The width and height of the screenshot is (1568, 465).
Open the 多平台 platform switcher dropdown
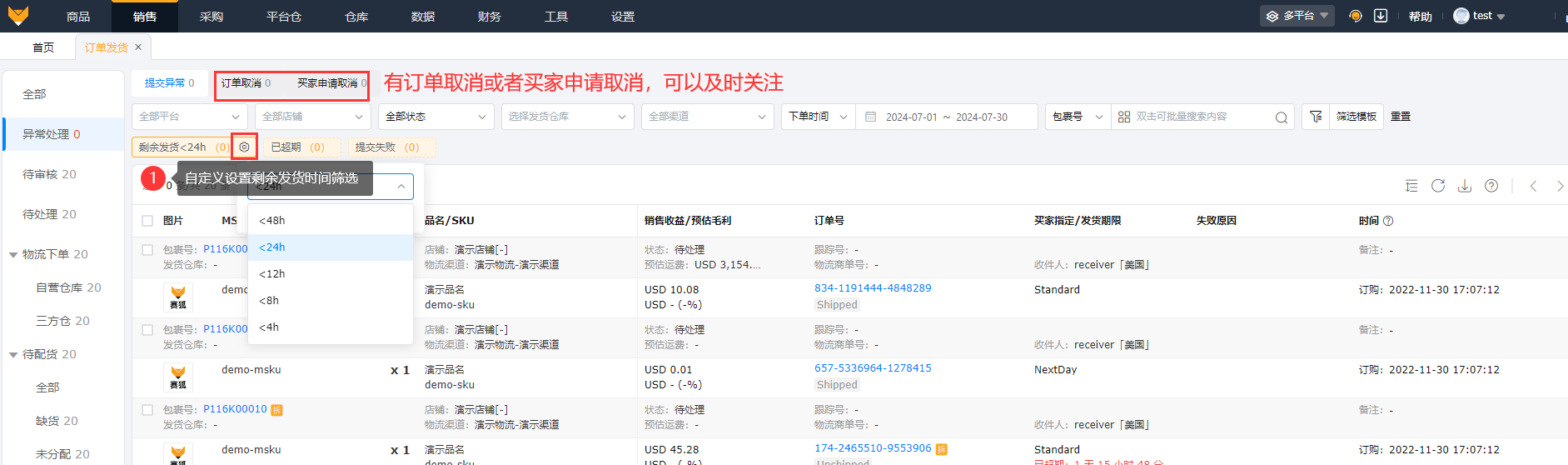point(1297,16)
